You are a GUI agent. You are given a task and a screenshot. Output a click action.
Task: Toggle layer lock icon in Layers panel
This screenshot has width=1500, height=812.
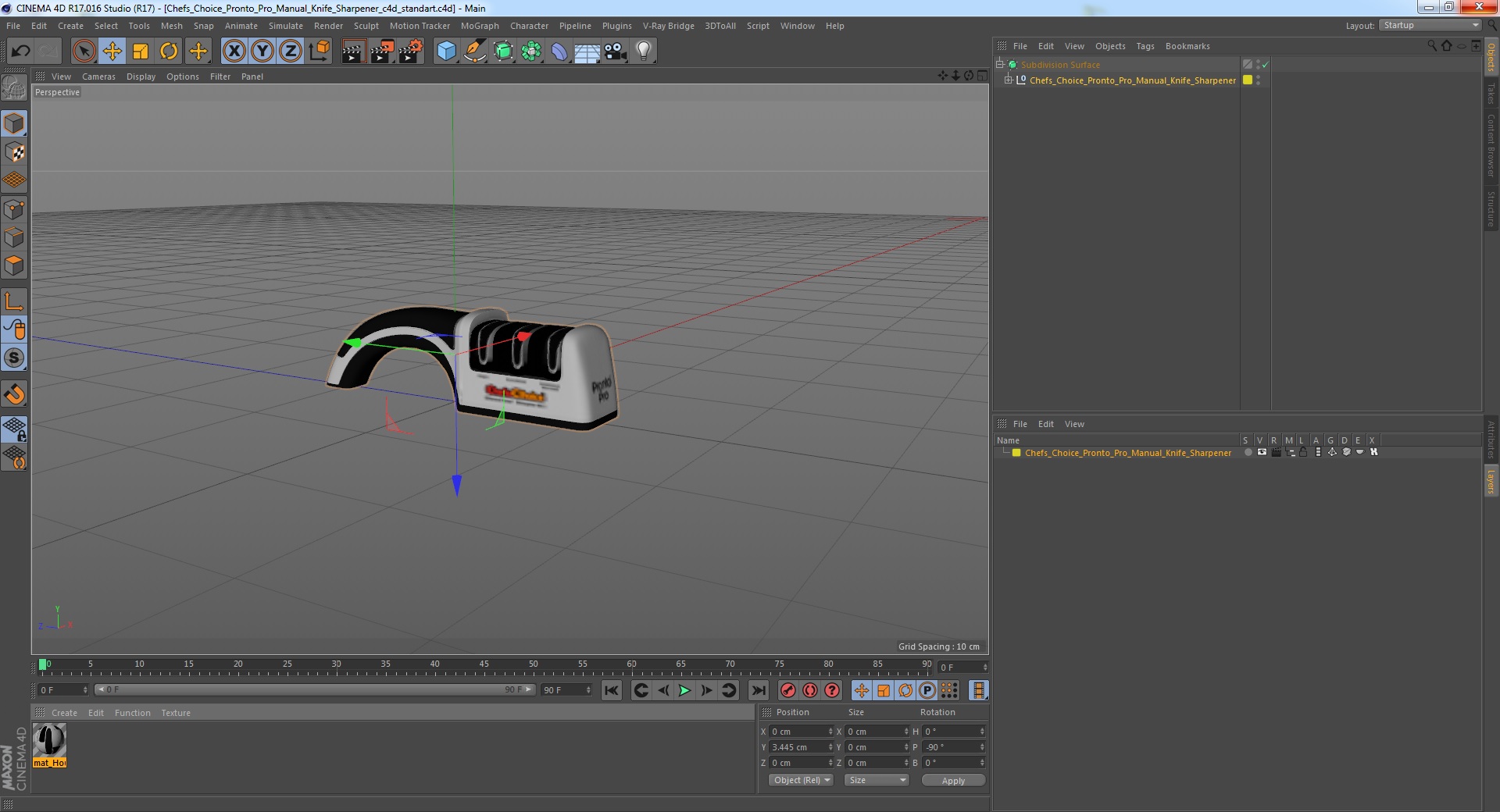(x=1303, y=452)
